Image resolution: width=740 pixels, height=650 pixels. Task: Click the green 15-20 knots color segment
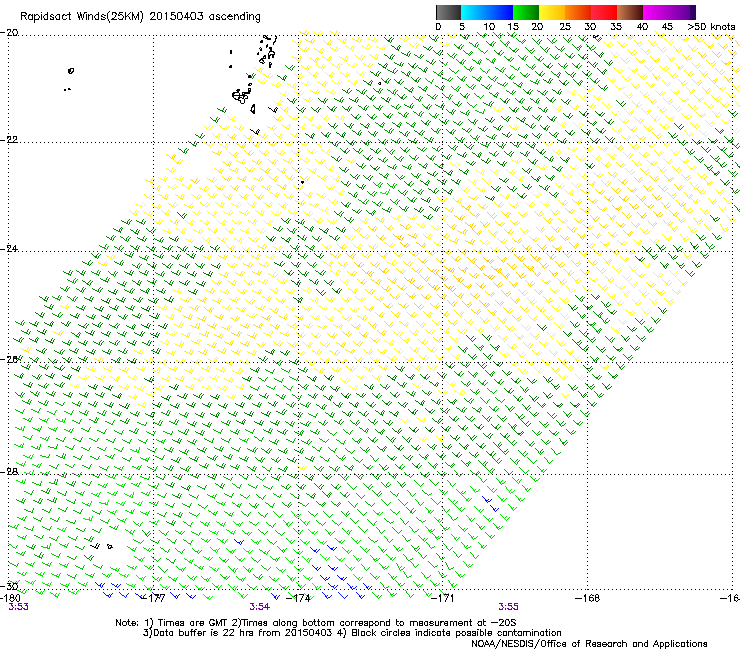[526, 12]
